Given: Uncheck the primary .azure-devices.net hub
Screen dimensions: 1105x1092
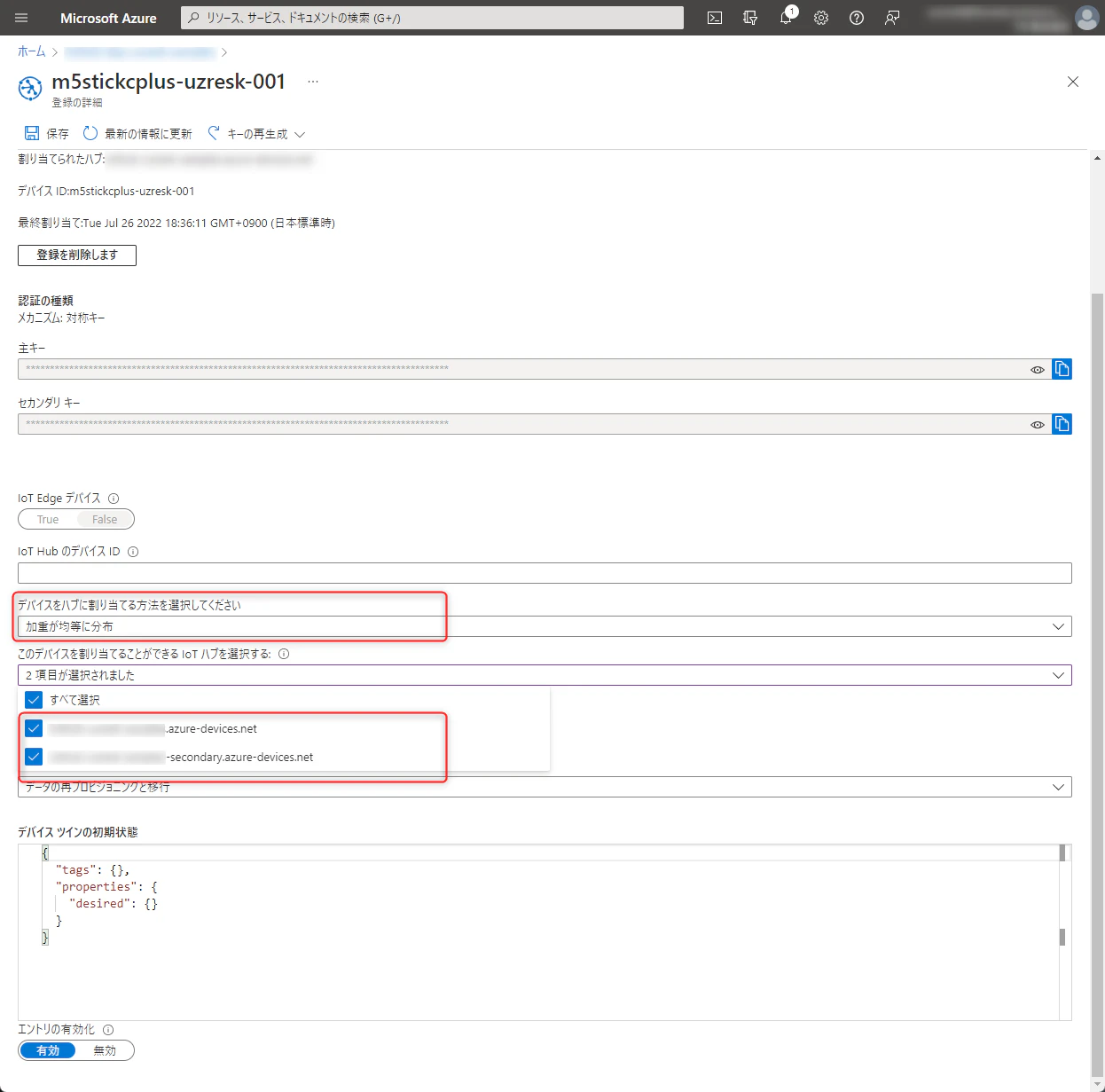Looking at the screenshot, I should (x=34, y=728).
